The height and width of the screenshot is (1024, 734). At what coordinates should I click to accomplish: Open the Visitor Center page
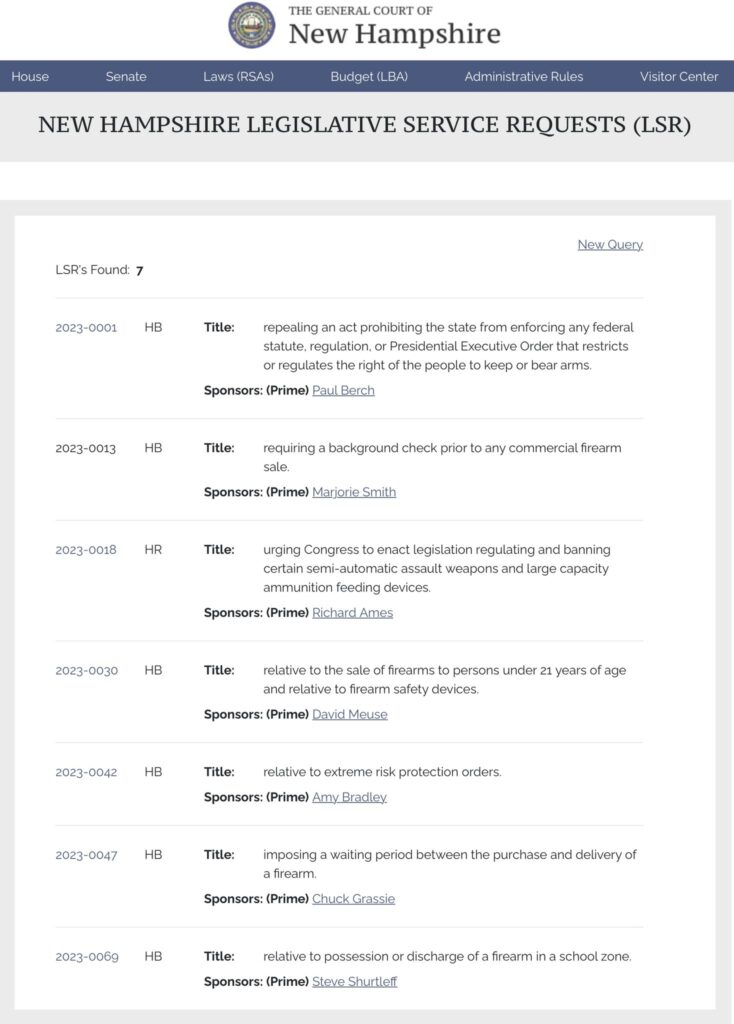679,76
